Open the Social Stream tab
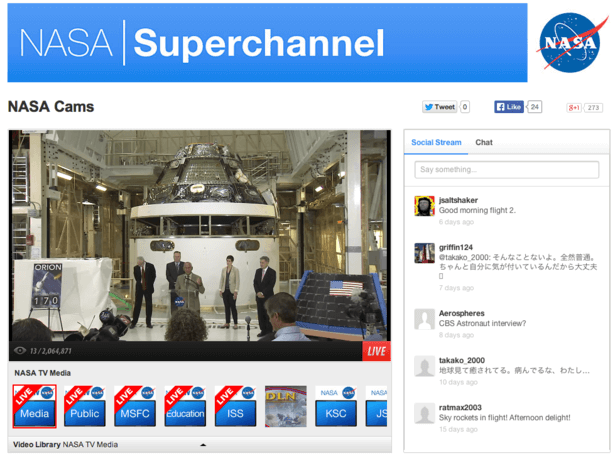The image size is (615, 463). click(x=437, y=143)
